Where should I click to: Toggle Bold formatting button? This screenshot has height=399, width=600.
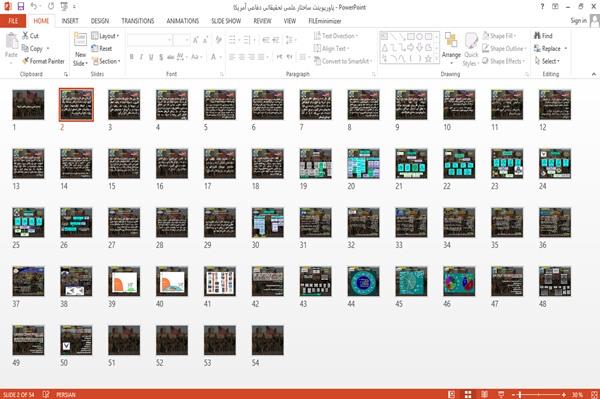click(132, 57)
